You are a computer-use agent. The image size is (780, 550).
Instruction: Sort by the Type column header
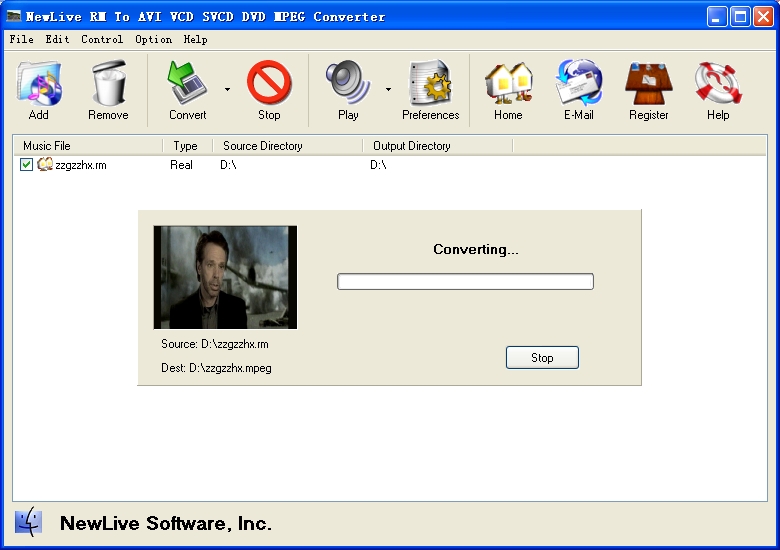point(188,146)
